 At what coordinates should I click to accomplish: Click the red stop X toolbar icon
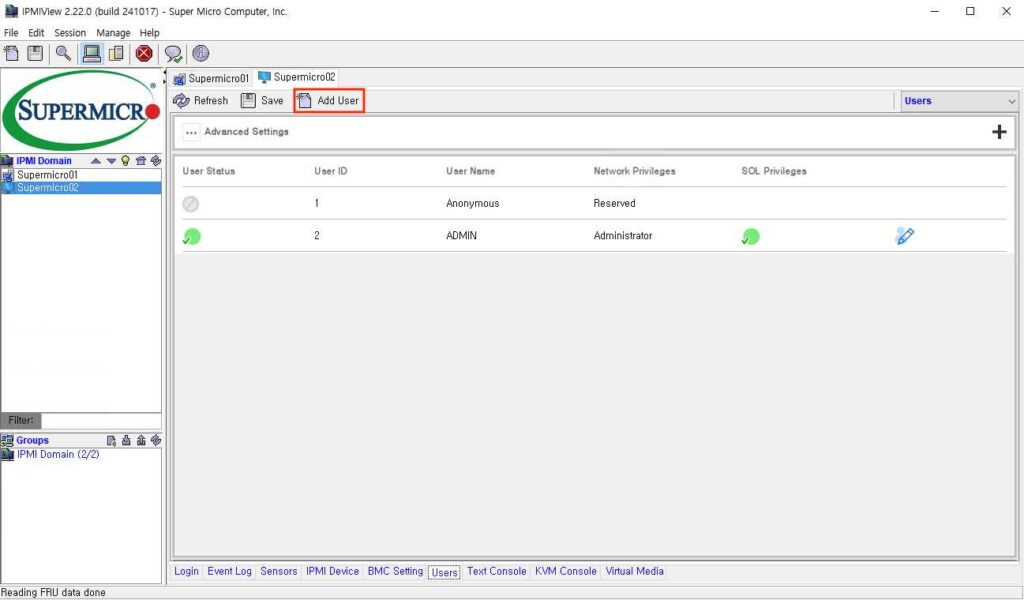[x=144, y=54]
